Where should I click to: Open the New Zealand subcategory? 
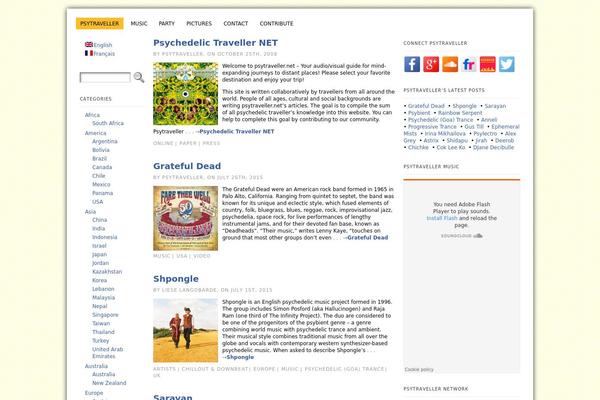coord(109,383)
